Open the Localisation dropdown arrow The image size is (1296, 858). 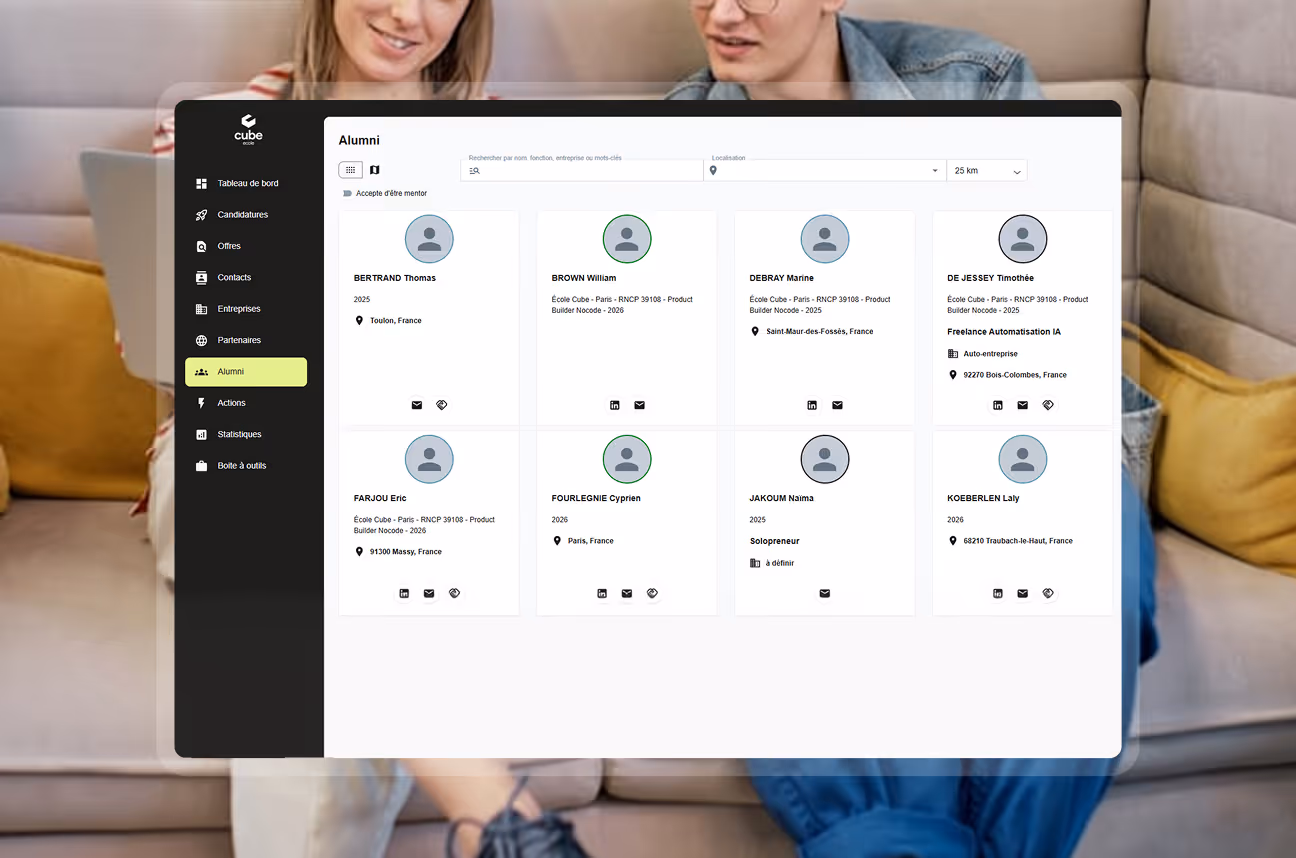(934, 171)
